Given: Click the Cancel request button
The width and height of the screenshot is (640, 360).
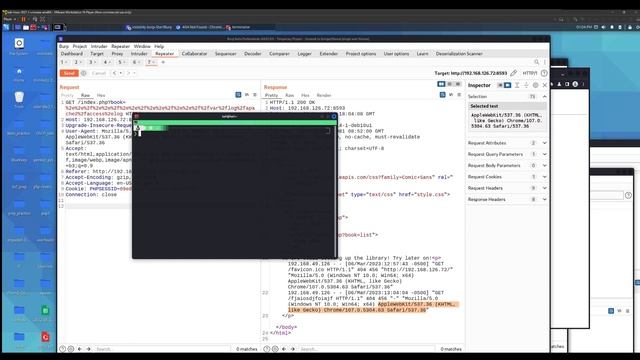Looking at the screenshot, I should click(99, 73).
